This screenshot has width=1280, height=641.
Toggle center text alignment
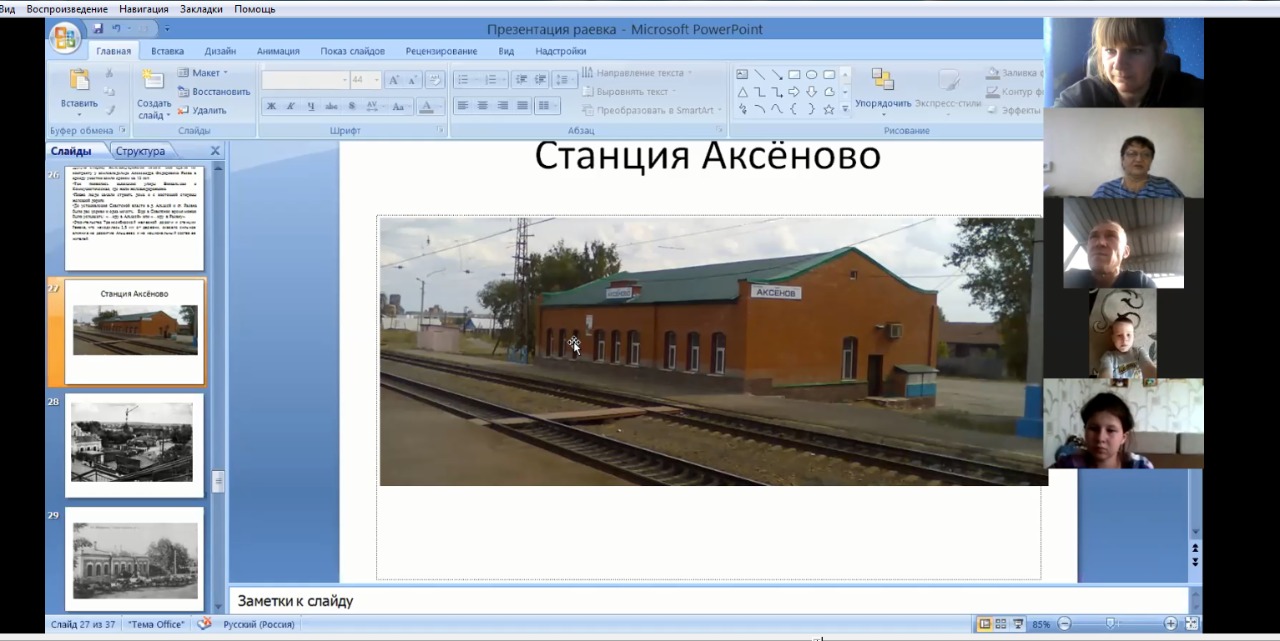482,106
